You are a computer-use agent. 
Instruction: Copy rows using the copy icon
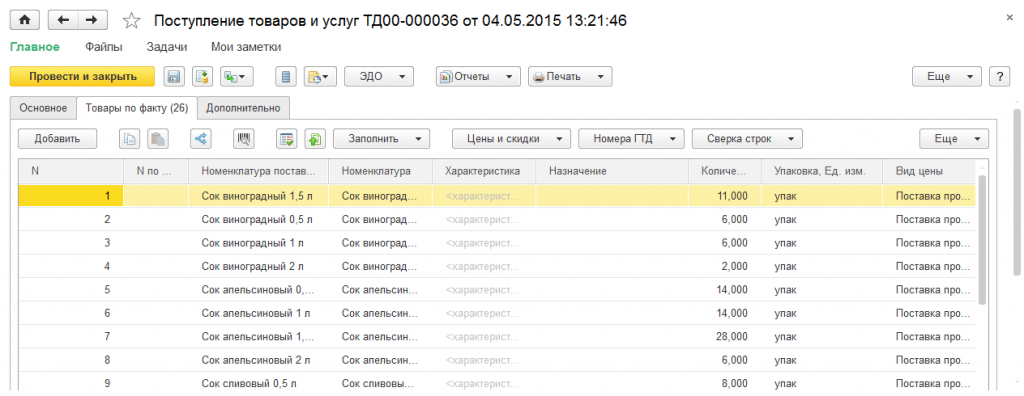(129, 139)
